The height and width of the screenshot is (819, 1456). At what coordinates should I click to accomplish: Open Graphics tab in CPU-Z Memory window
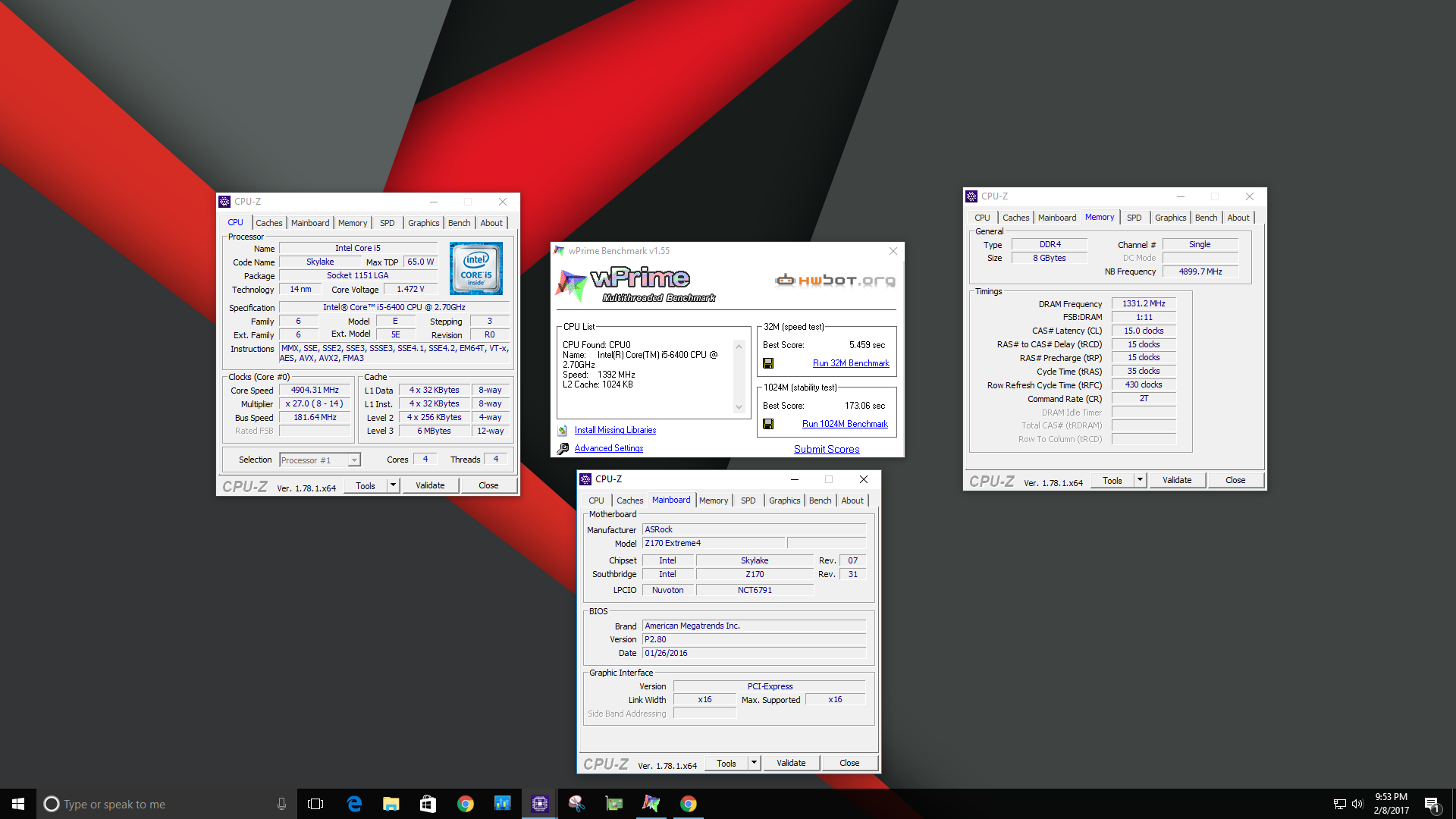click(x=1170, y=218)
